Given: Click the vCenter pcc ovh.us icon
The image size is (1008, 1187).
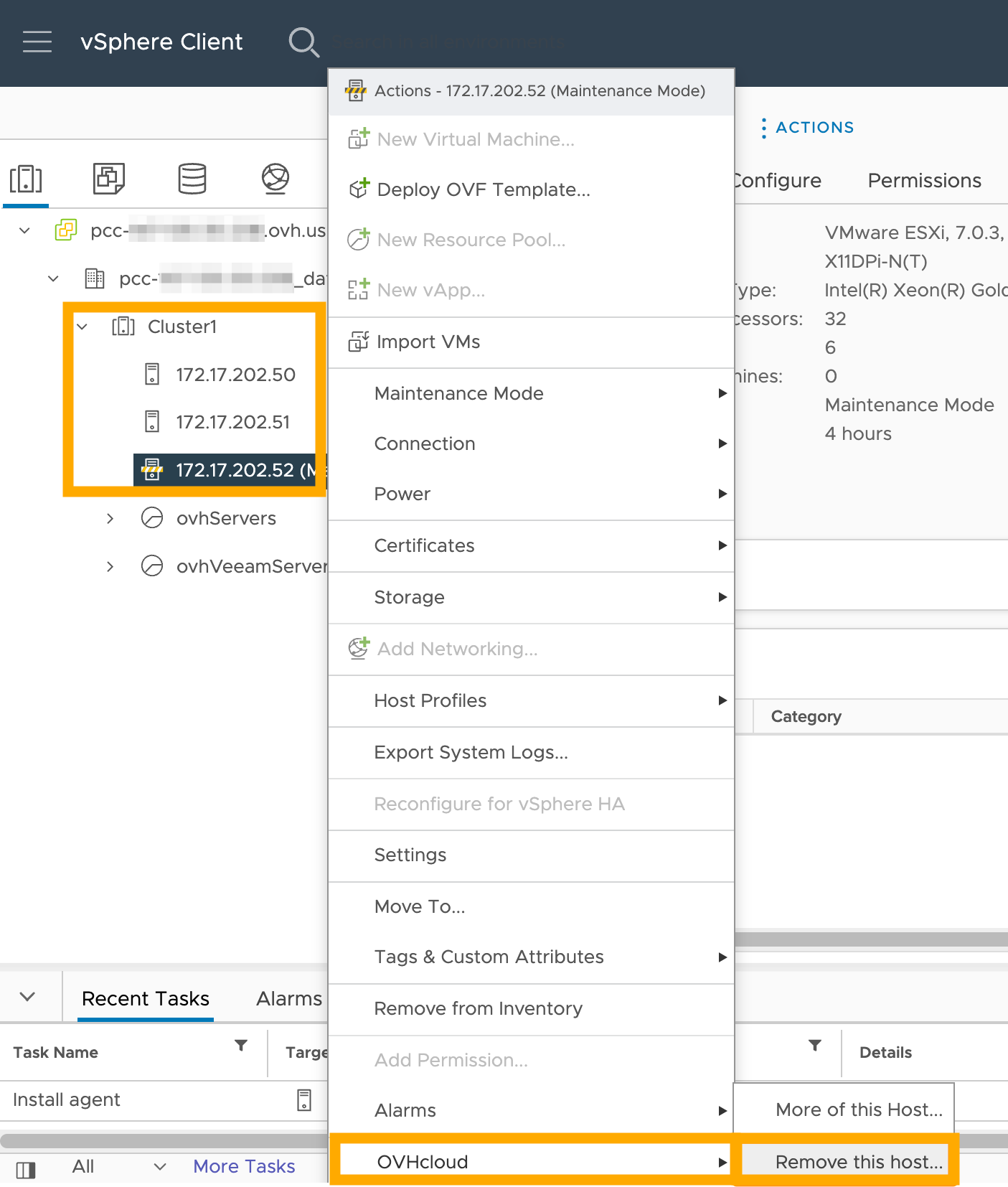Looking at the screenshot, I should point(66,230).
